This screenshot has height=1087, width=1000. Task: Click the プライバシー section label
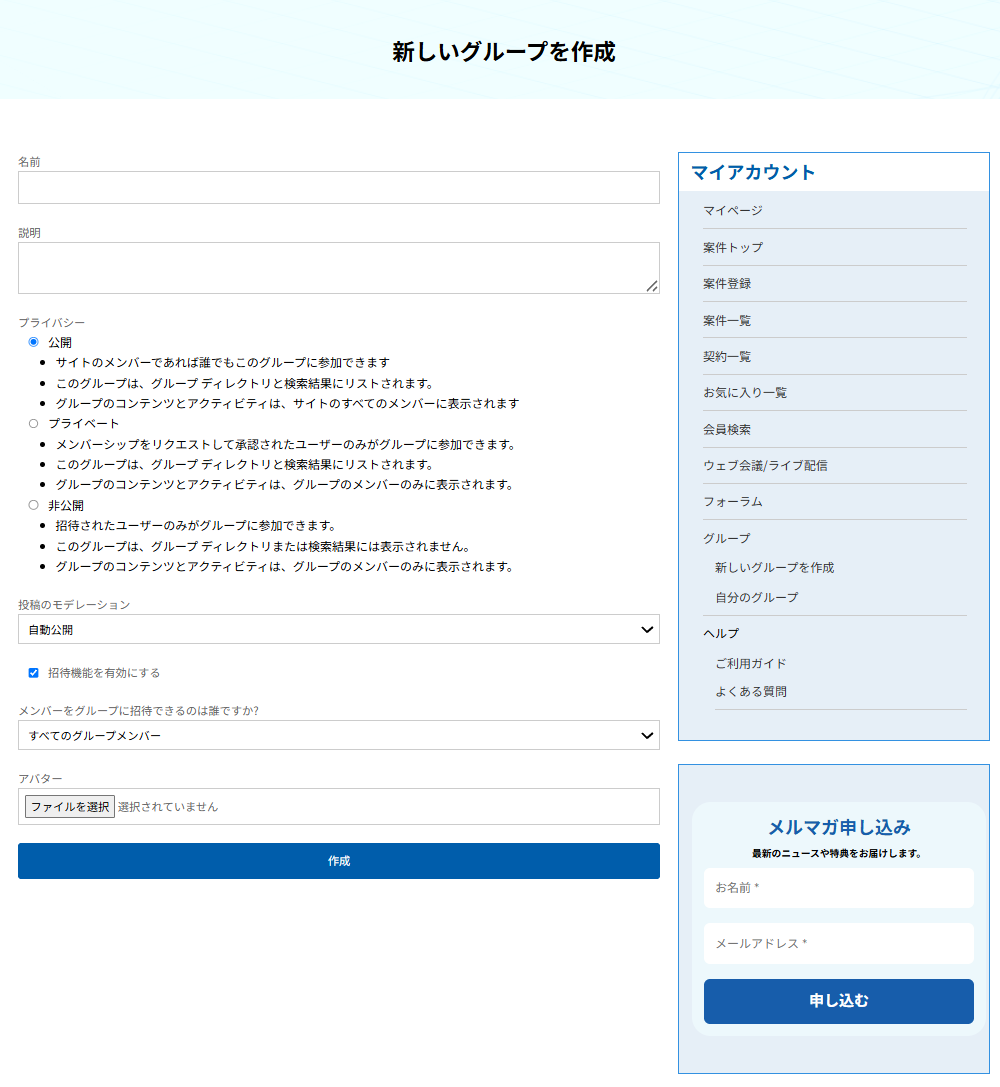[x=51, y=322]
